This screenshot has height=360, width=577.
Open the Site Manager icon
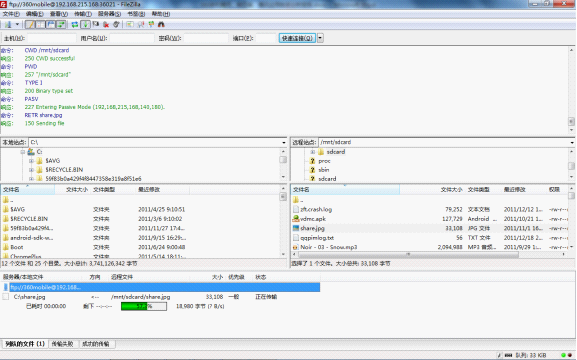click(x=8, y=25)
